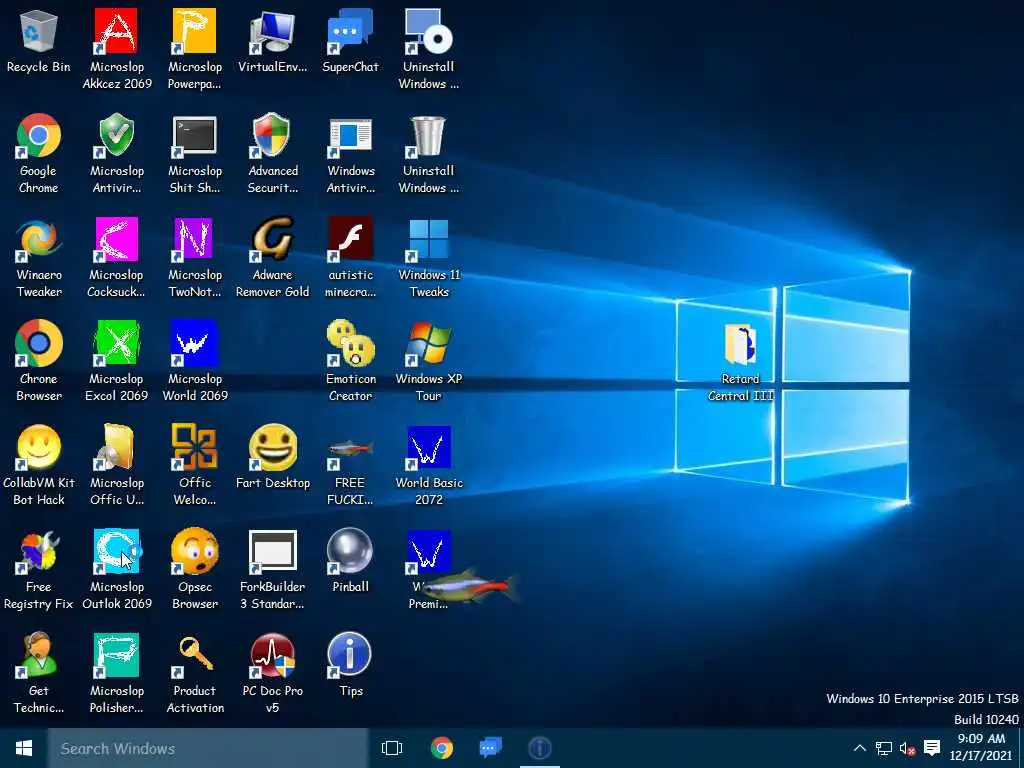Image resolution: width=1024 pixels, height=768 pixels.
Task: Click the Offic Welco... orange logo icon
Action: (194, 447)
